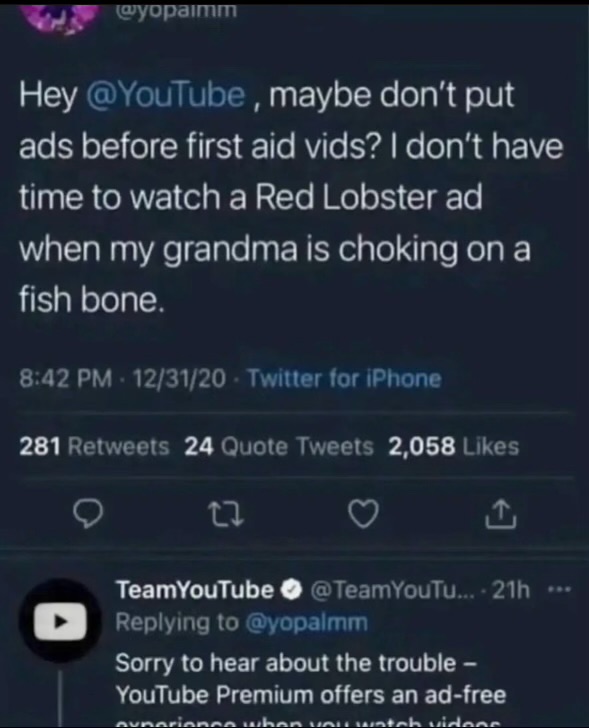View the 281 Retweets list
The image size is (589, 728).
94,447
